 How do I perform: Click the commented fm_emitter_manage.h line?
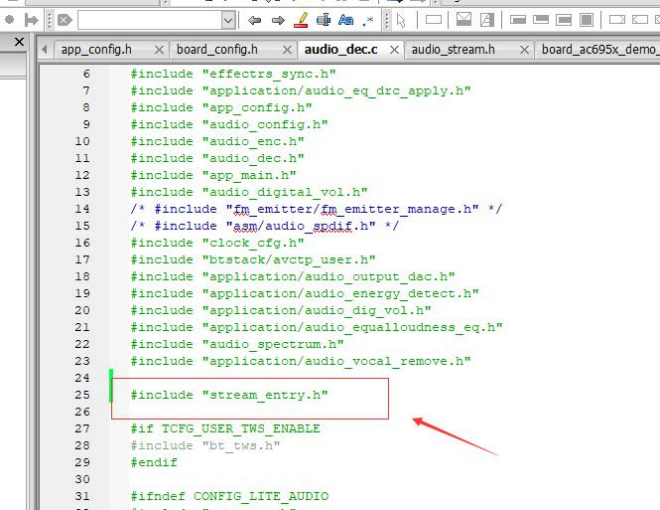[316, 209]
